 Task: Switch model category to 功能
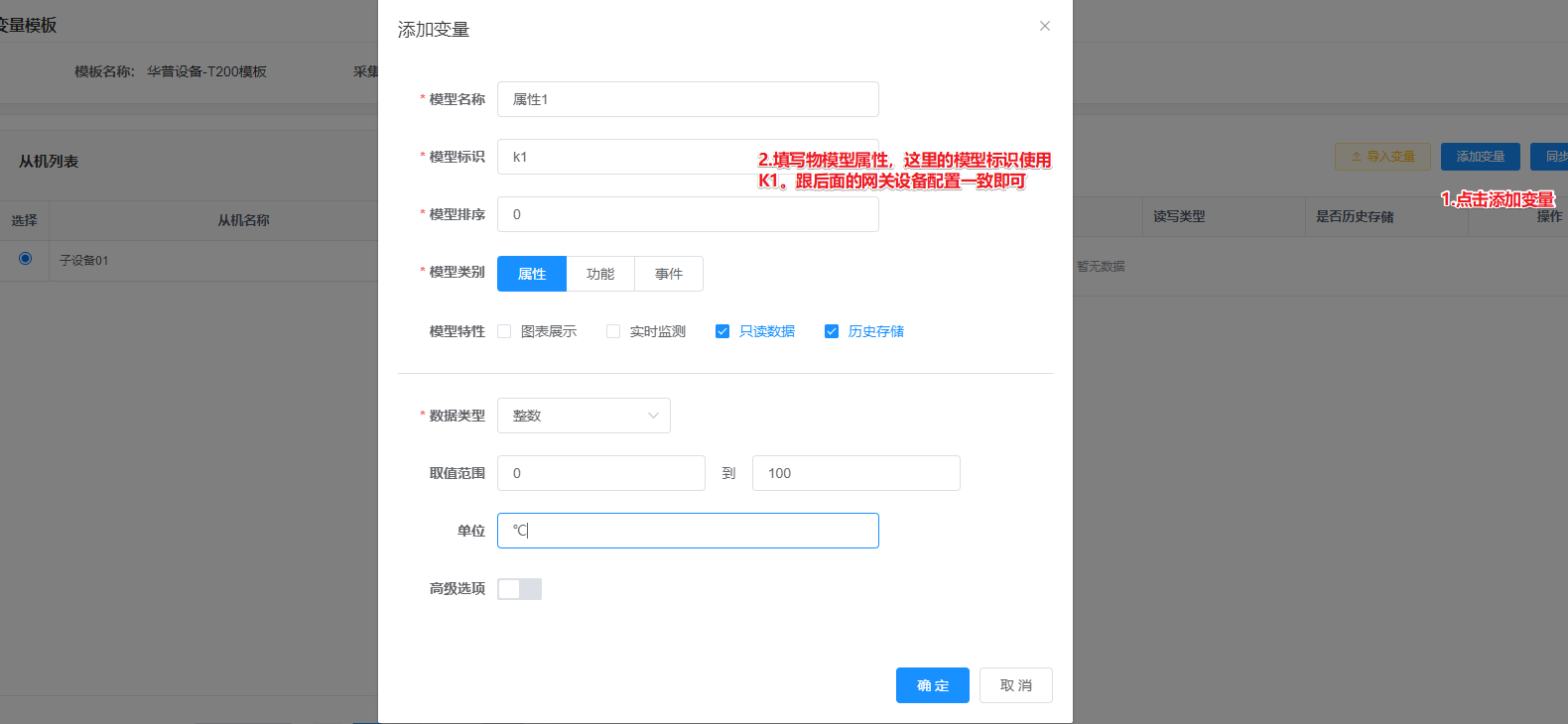pos(599,274)
